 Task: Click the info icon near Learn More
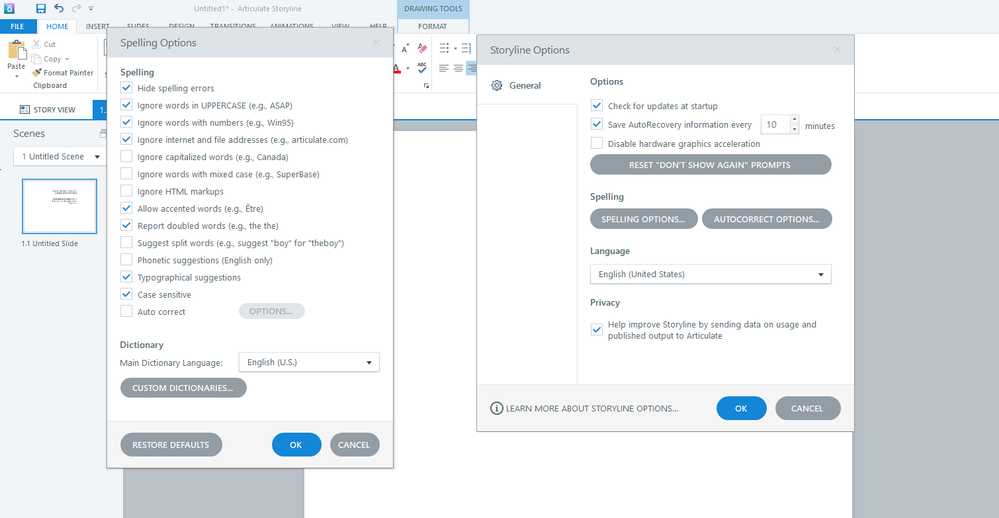point(496,408)
